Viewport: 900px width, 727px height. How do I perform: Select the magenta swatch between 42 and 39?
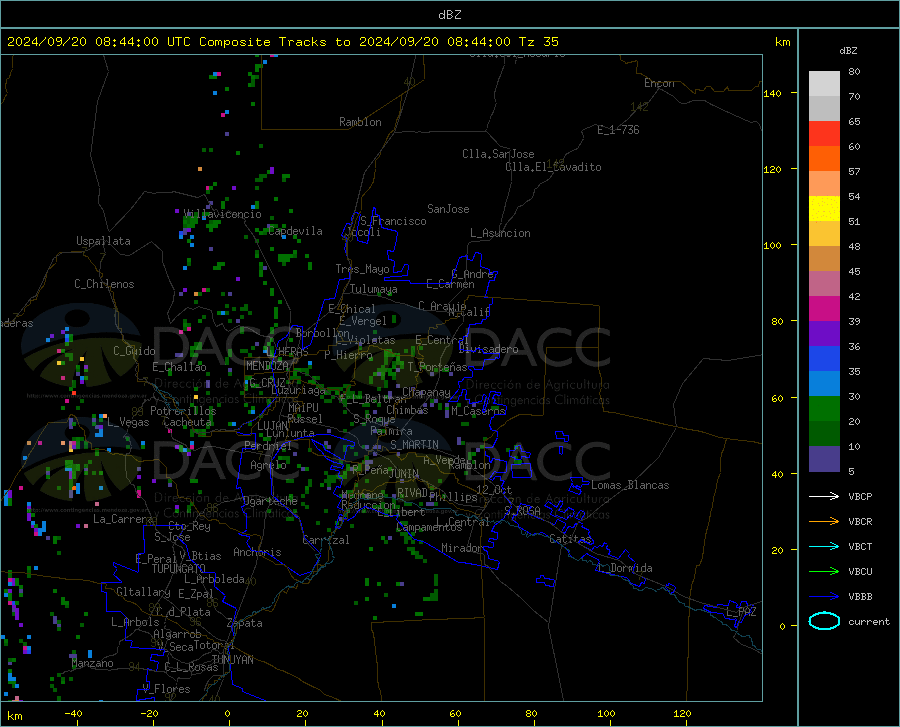point(824,309)
